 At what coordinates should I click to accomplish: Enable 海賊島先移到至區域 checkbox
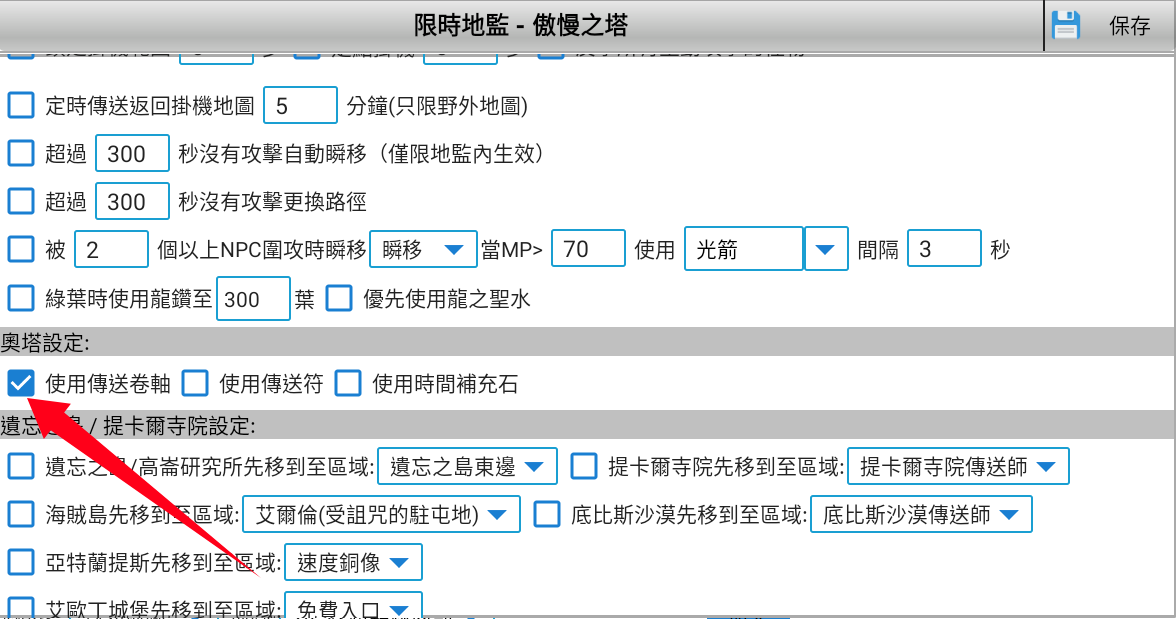point(20,515)
